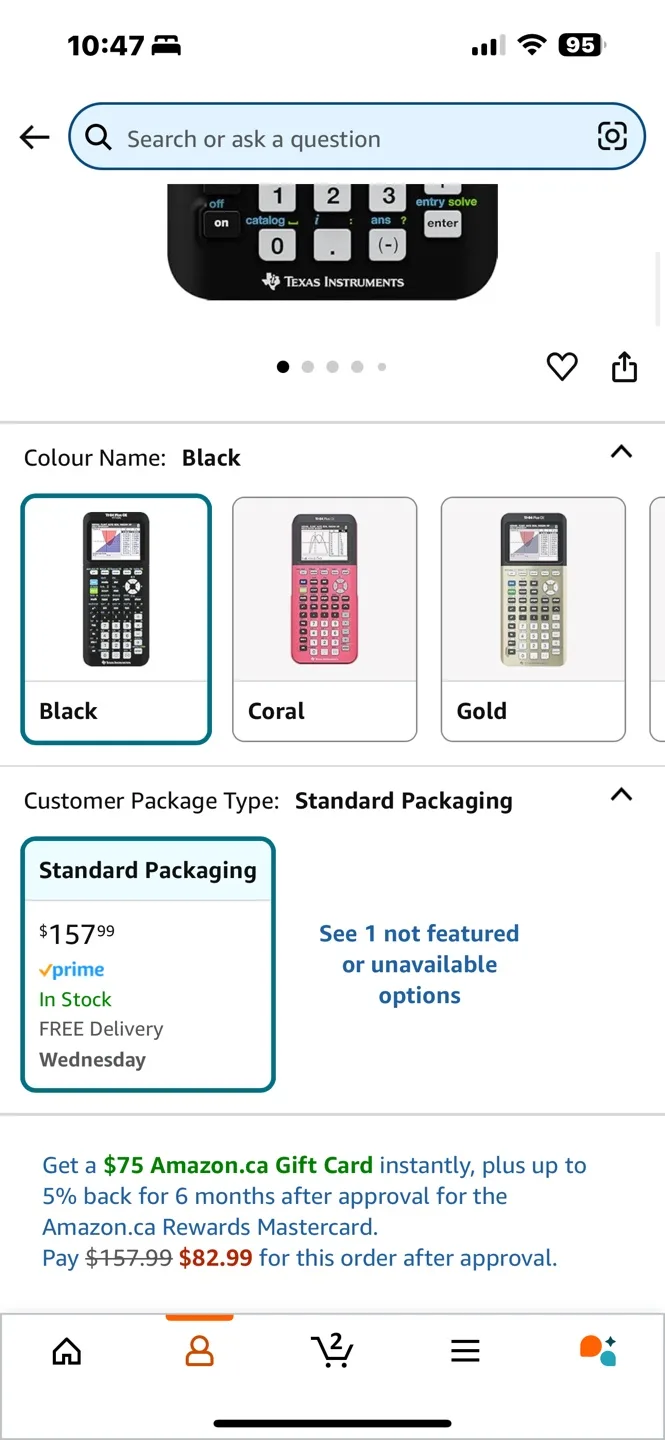This screenshot has width=665, height=1440.
Task: Open your account profile icon
Action: [199, 1350]
